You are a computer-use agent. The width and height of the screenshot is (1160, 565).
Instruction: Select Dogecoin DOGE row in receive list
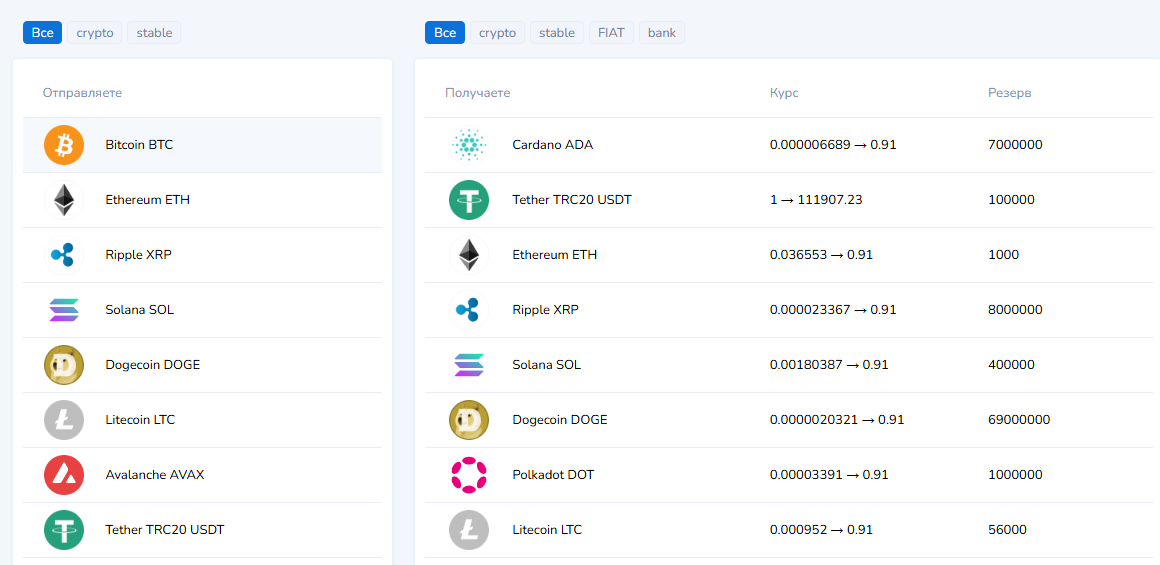(559, 420)
